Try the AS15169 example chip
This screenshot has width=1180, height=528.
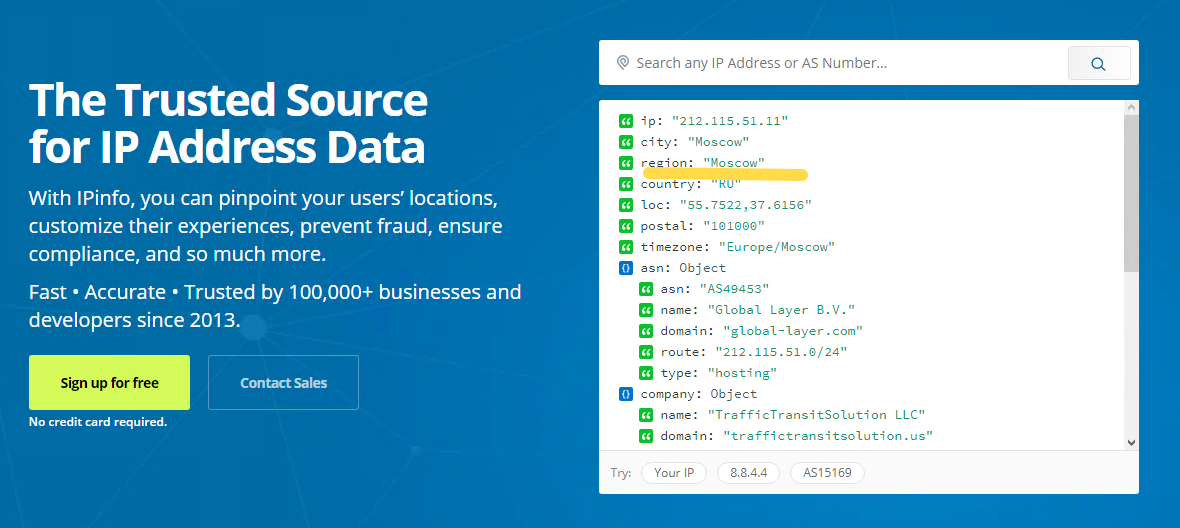(x=827, y=473)
